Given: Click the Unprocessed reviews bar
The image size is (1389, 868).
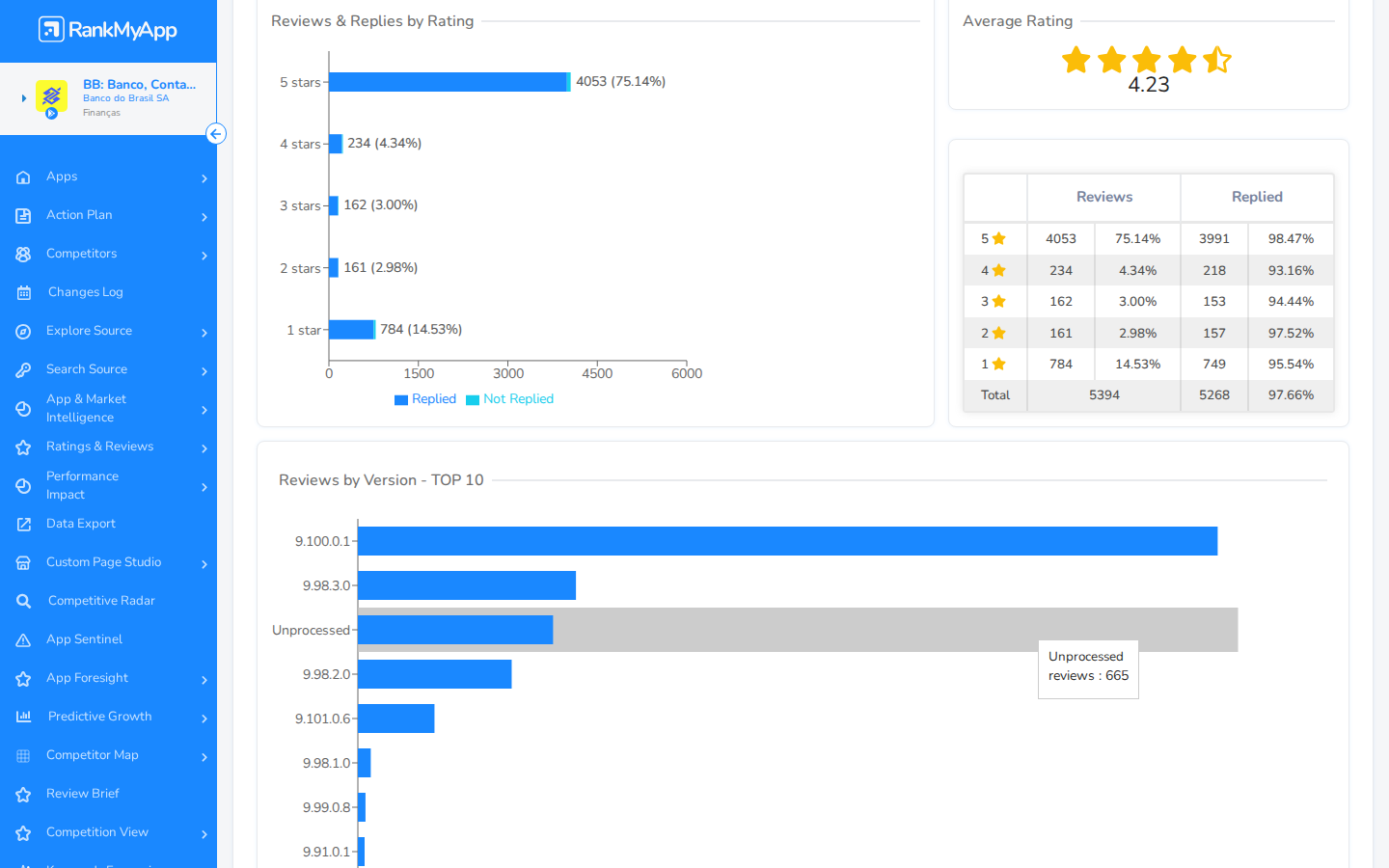Looking at the screenshot, I should pyautogui.click(x=455, y=630).
